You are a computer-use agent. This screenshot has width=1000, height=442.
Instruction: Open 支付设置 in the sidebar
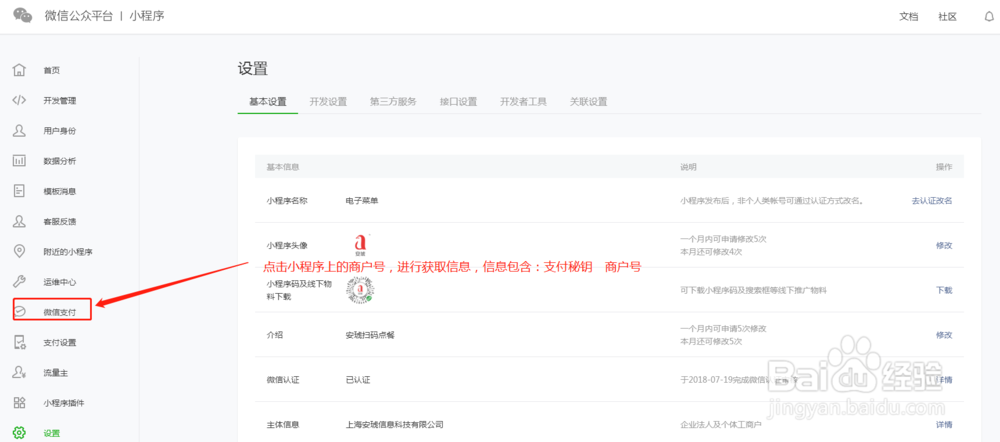pos(60,343)
